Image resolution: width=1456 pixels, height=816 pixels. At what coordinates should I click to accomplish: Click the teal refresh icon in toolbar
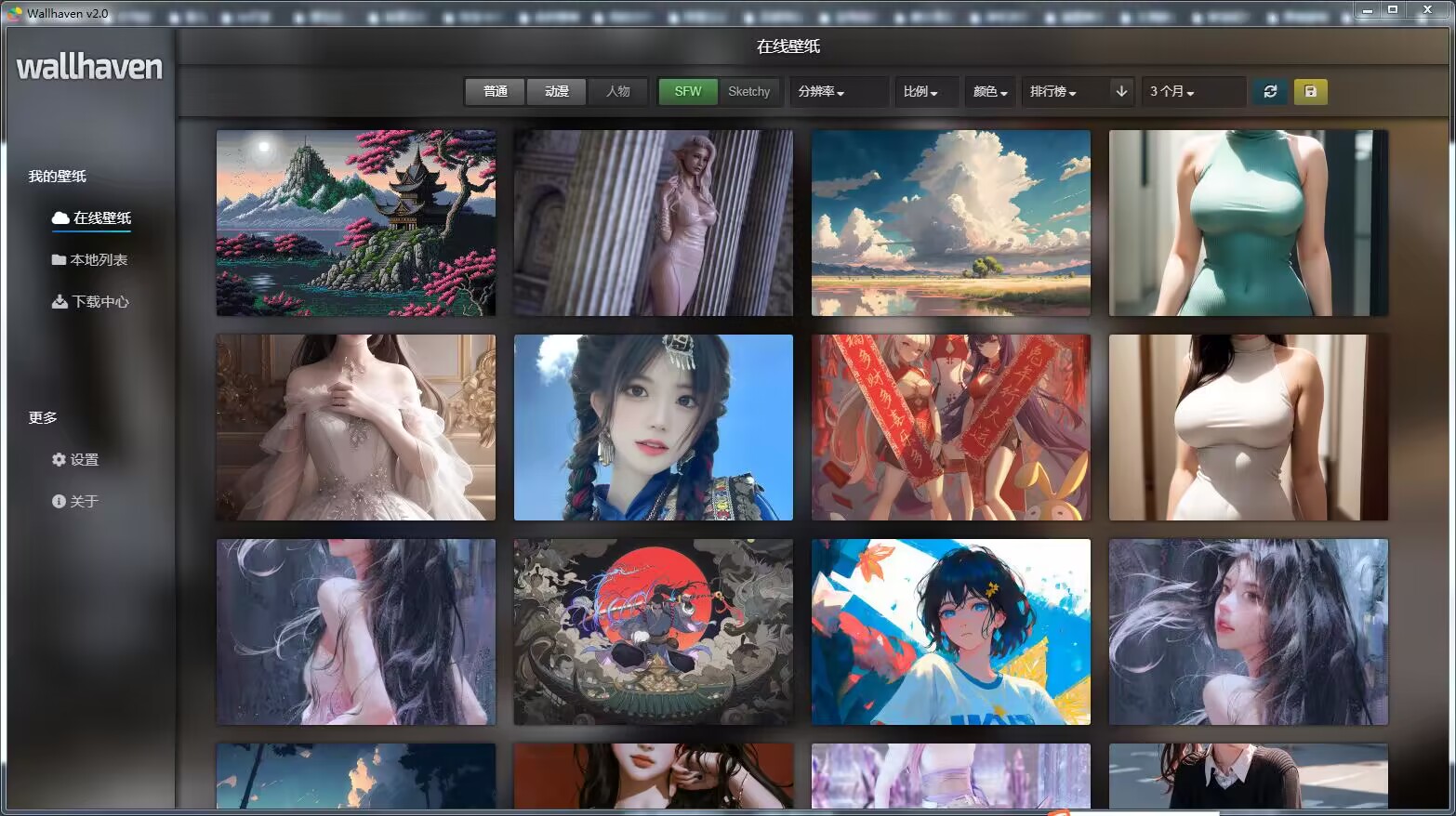tap(1270, 91)
